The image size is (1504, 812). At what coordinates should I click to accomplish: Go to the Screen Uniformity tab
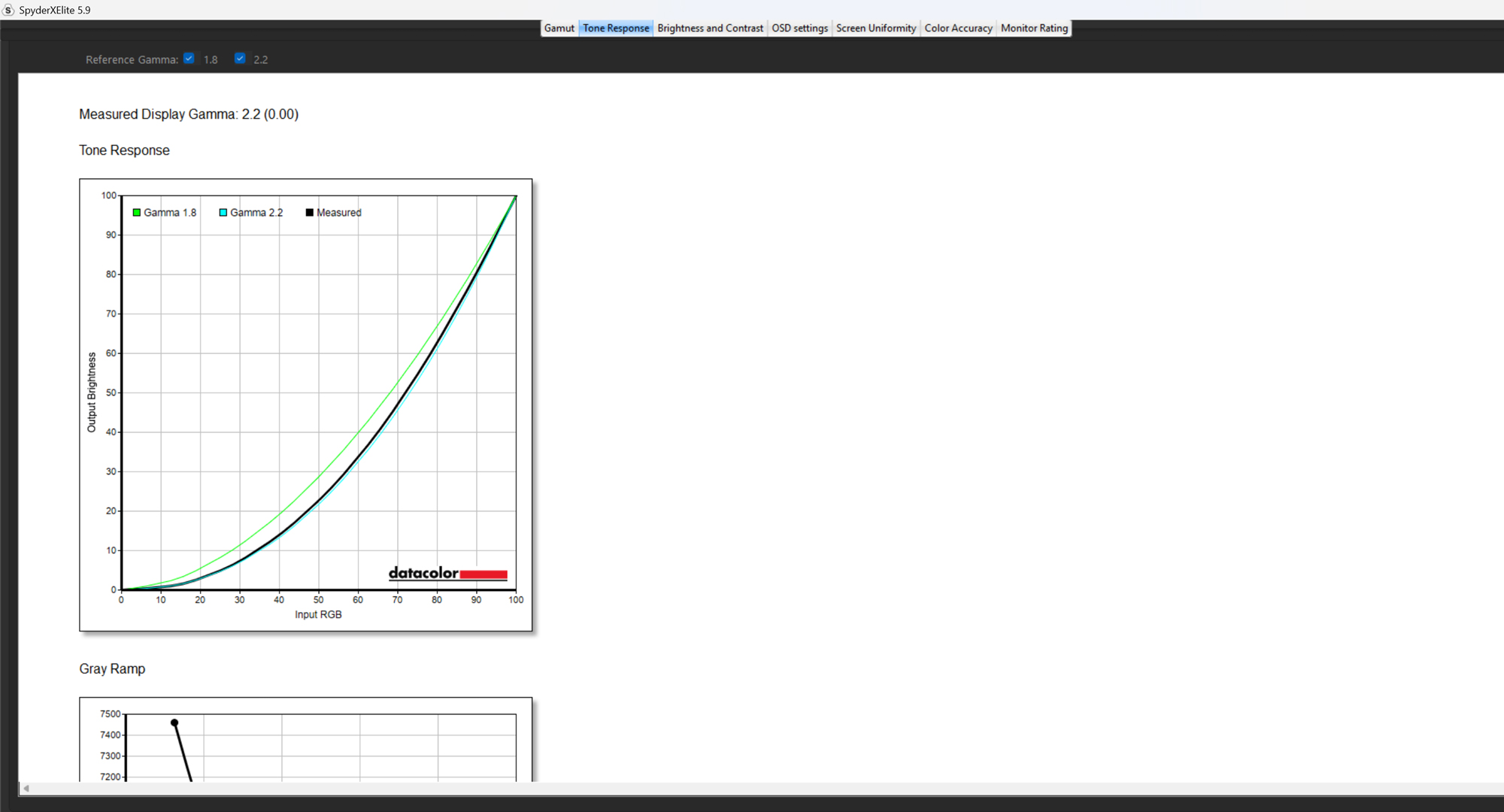tap(875, 28)
